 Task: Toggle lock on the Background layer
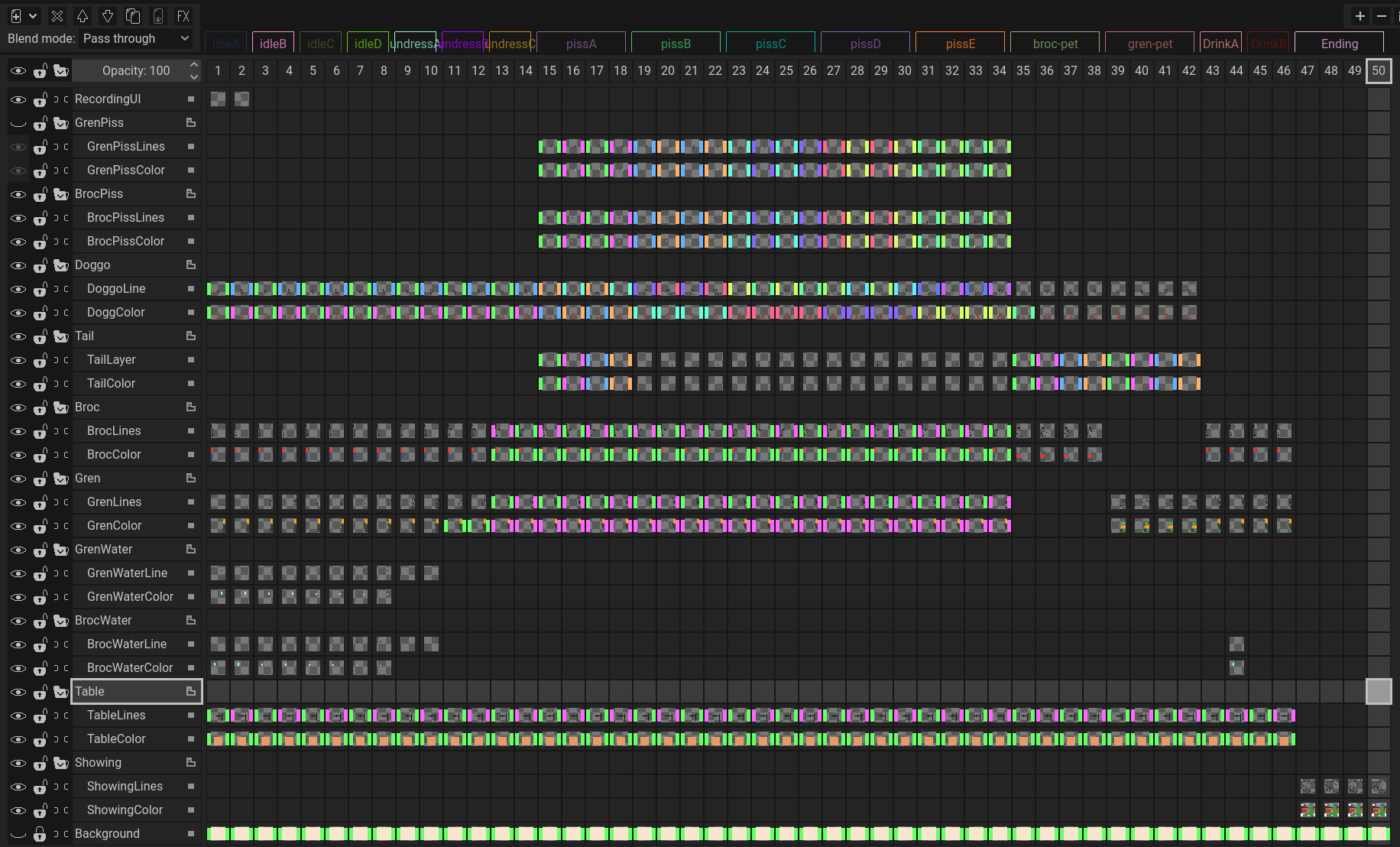41,834
